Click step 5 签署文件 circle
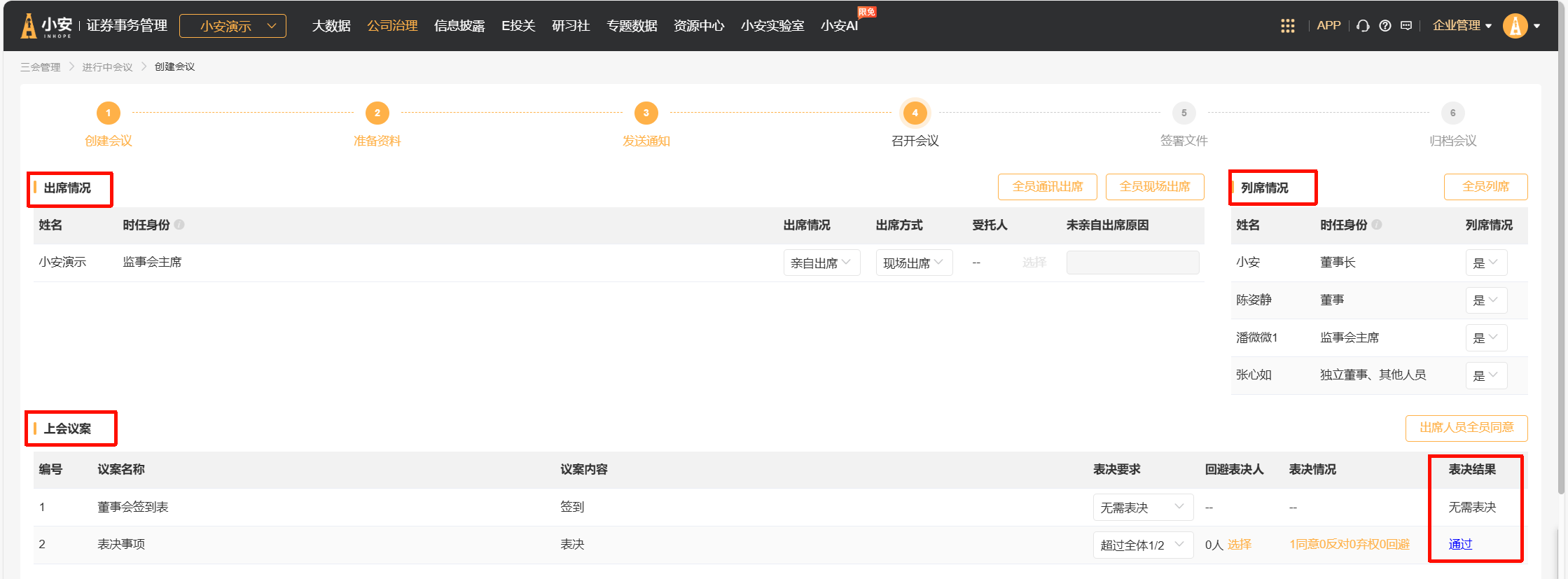This screenshot has width=1568, height=579. click(x=1184, y=113)
